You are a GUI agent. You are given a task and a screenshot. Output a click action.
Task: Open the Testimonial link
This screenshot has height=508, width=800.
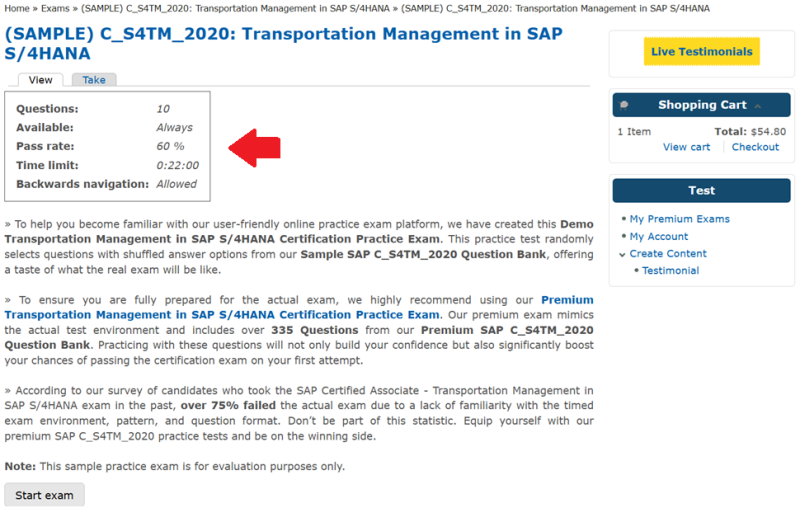point(670,271)
